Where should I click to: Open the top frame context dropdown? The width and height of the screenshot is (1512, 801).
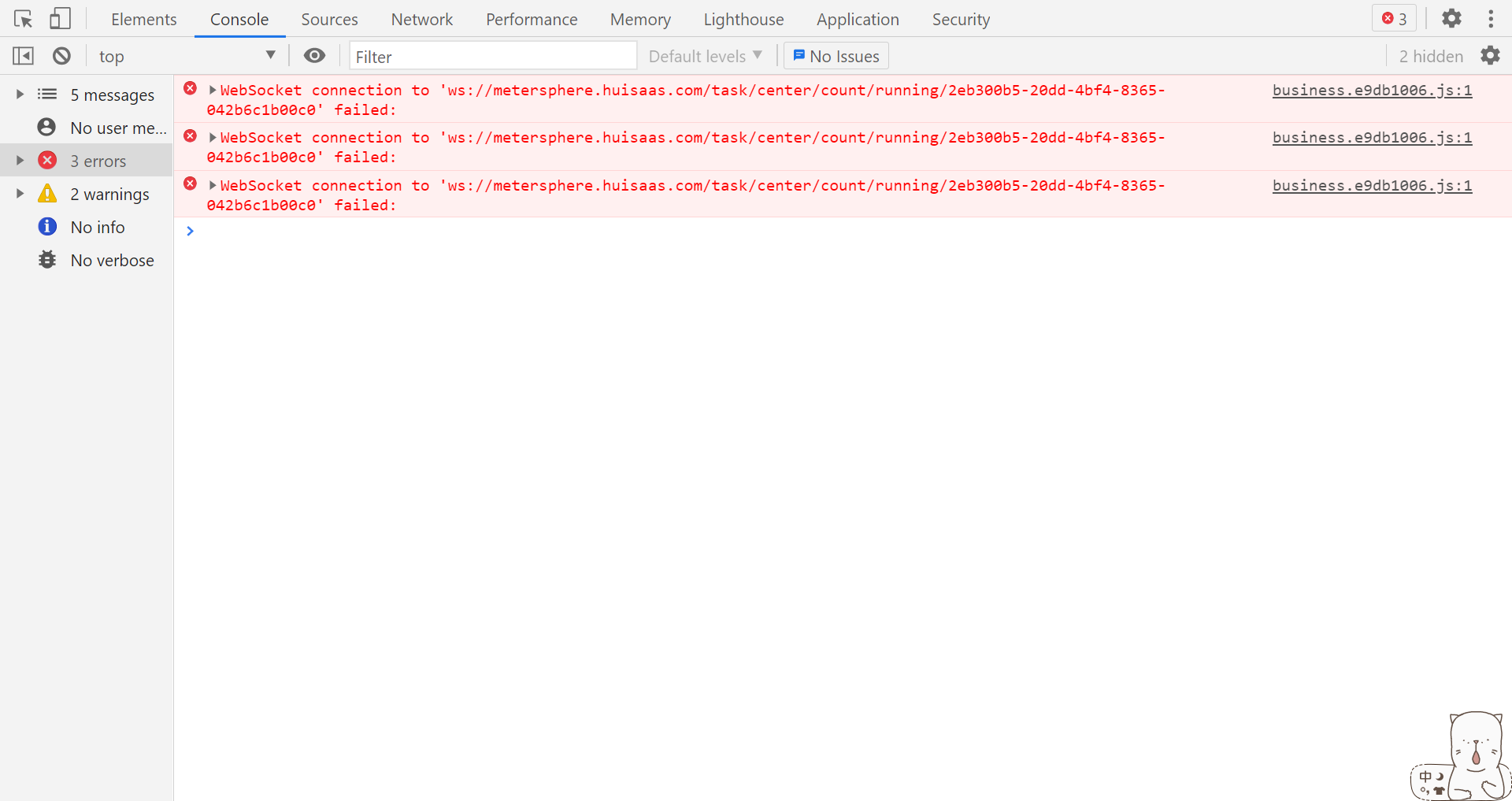pyautogui.click(x=187, y=55)
